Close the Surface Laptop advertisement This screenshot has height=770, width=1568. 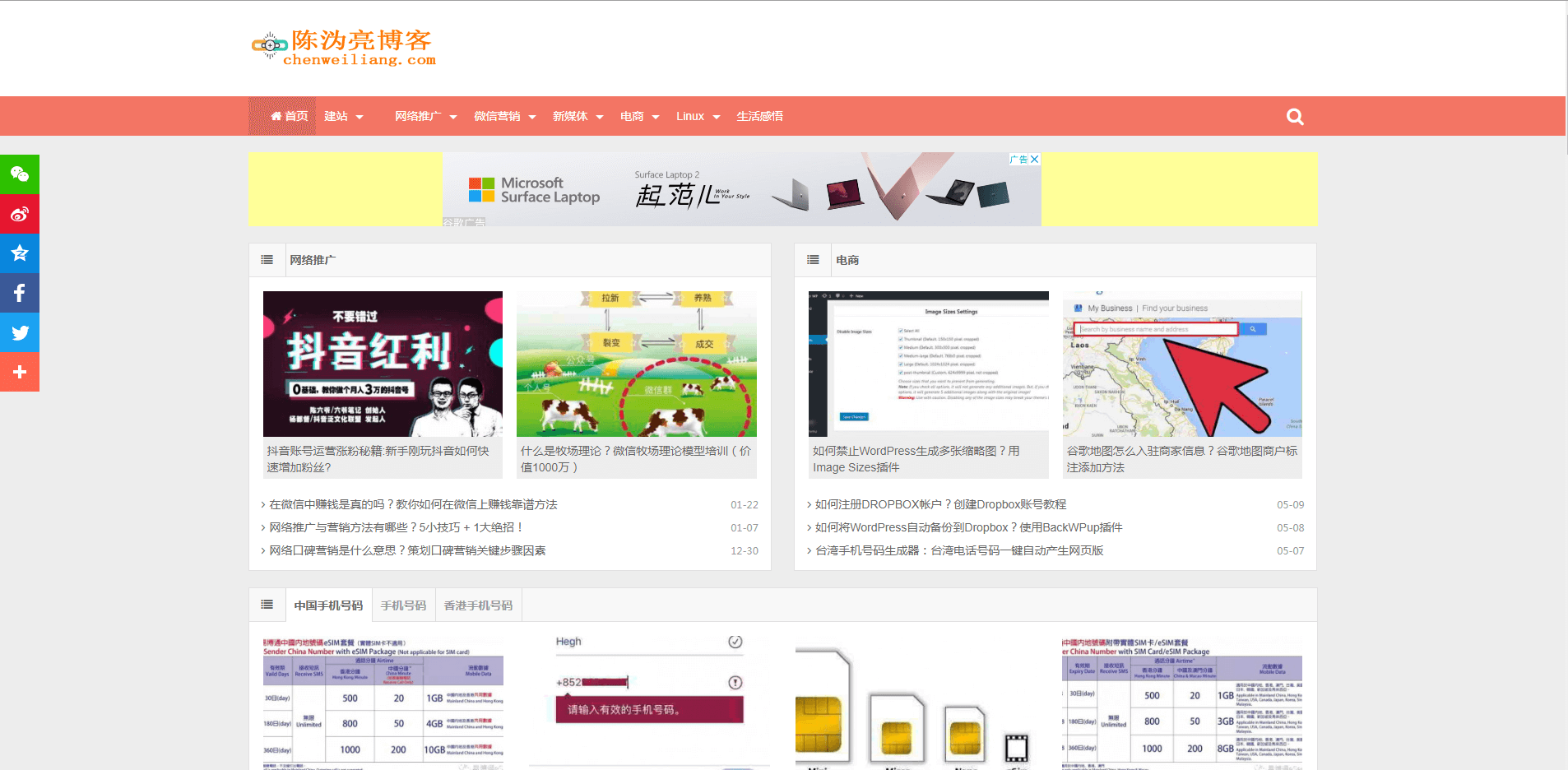1034,159
